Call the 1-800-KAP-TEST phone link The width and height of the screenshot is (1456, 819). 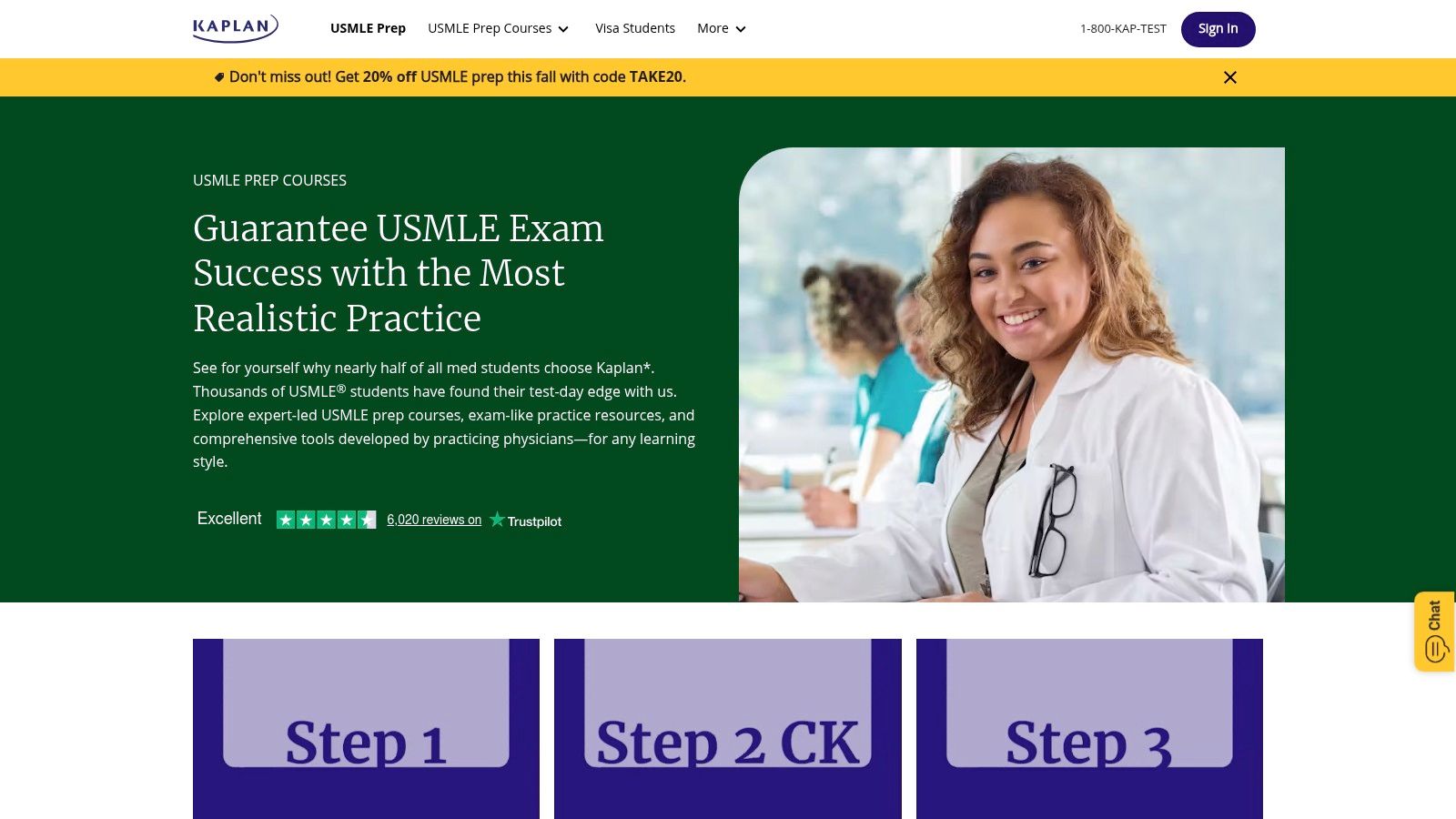[x=1123, y=29]
